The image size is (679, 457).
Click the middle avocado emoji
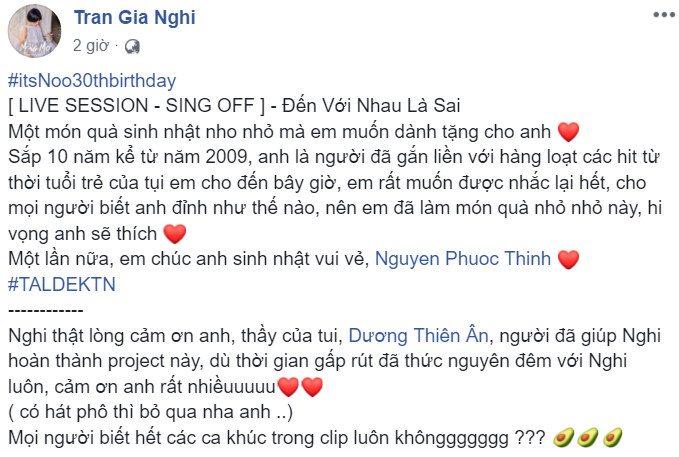(588, 438)
